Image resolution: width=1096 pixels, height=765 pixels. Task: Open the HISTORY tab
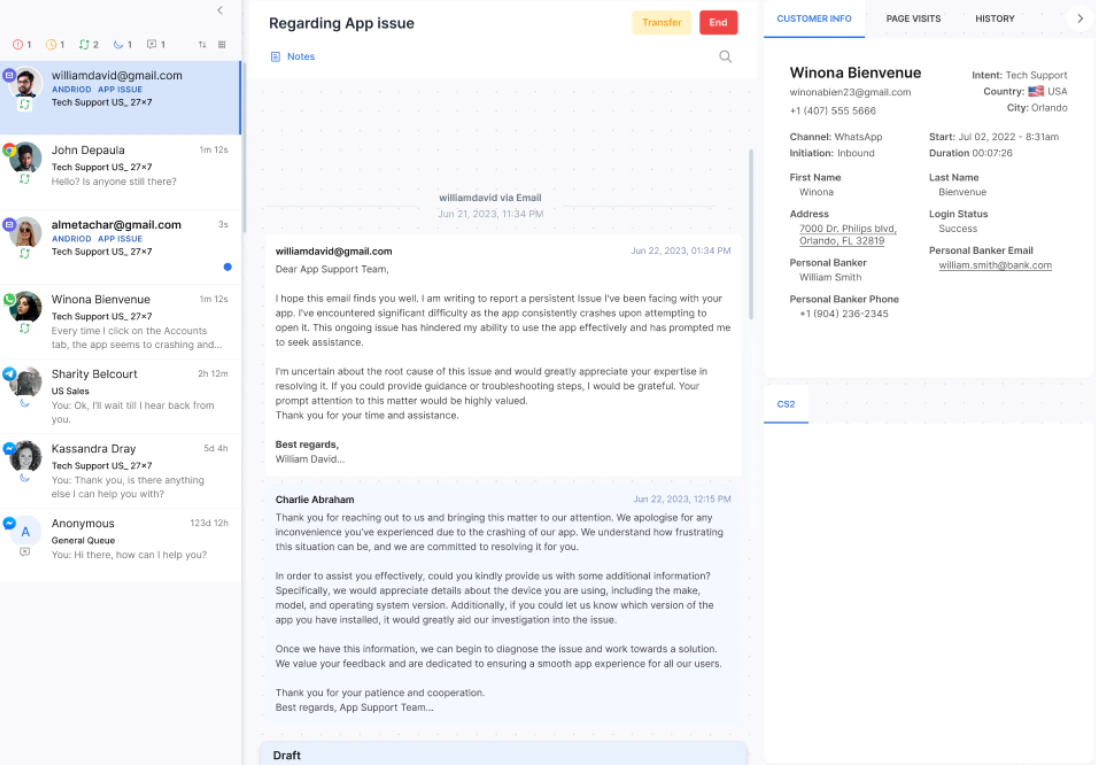[x=995, y=18]
